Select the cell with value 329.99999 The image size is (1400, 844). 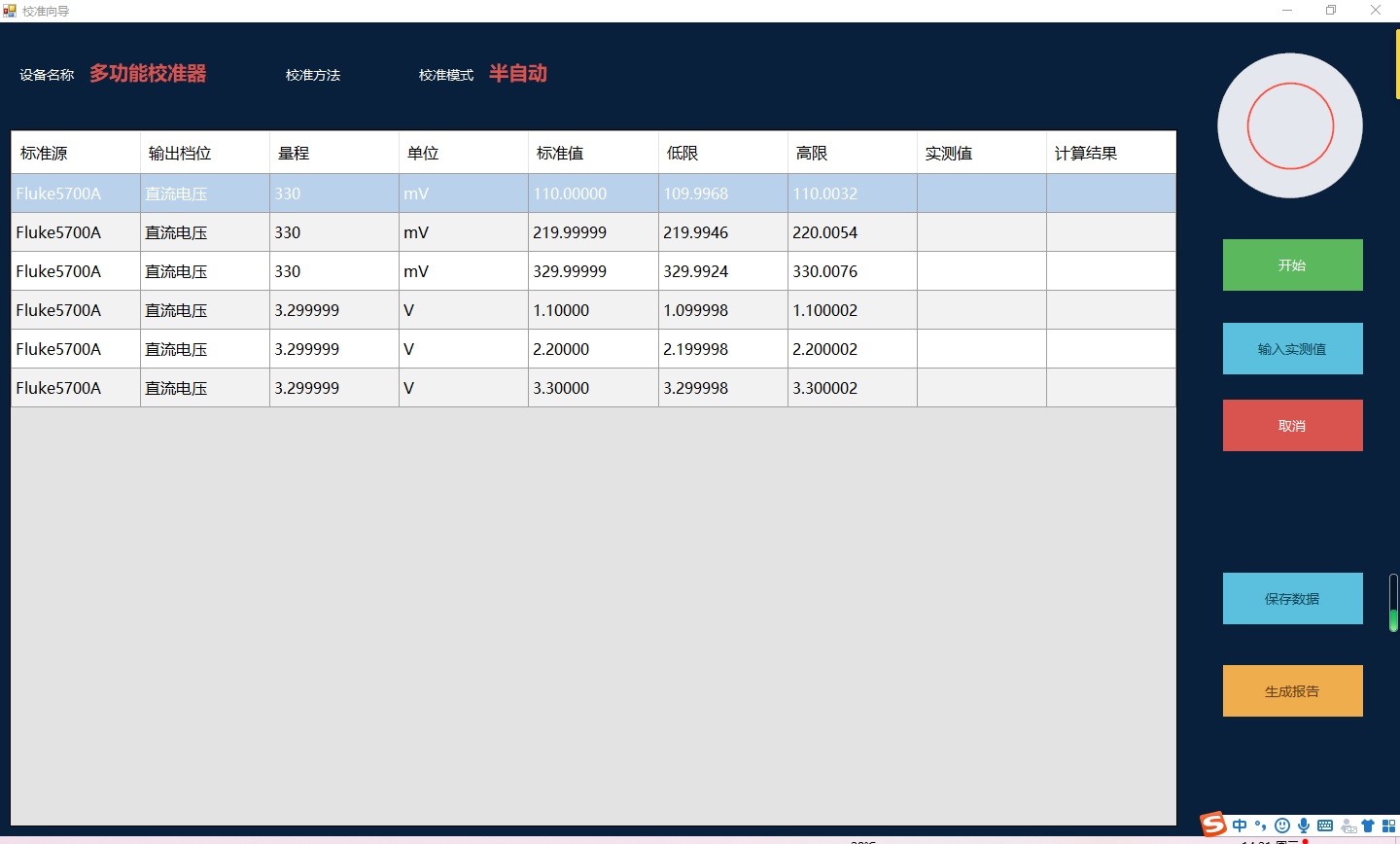pos(593,271)
